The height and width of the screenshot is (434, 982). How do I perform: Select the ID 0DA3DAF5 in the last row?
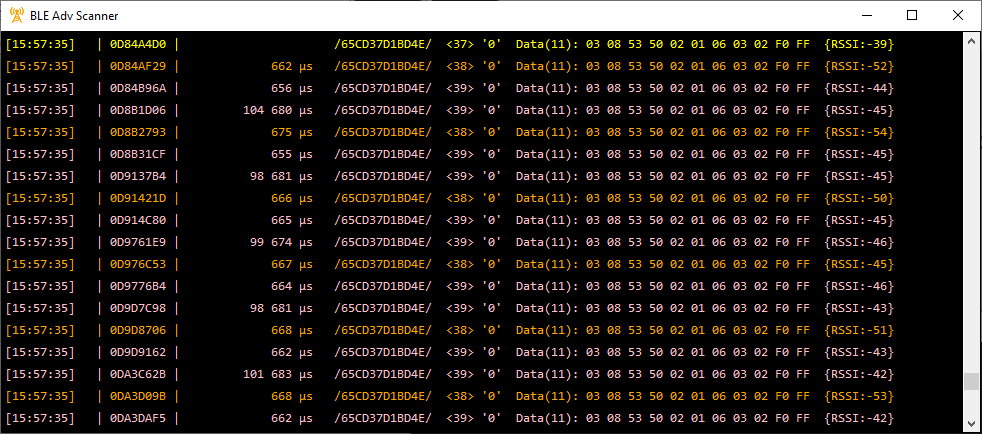click(x=138, y=418)
